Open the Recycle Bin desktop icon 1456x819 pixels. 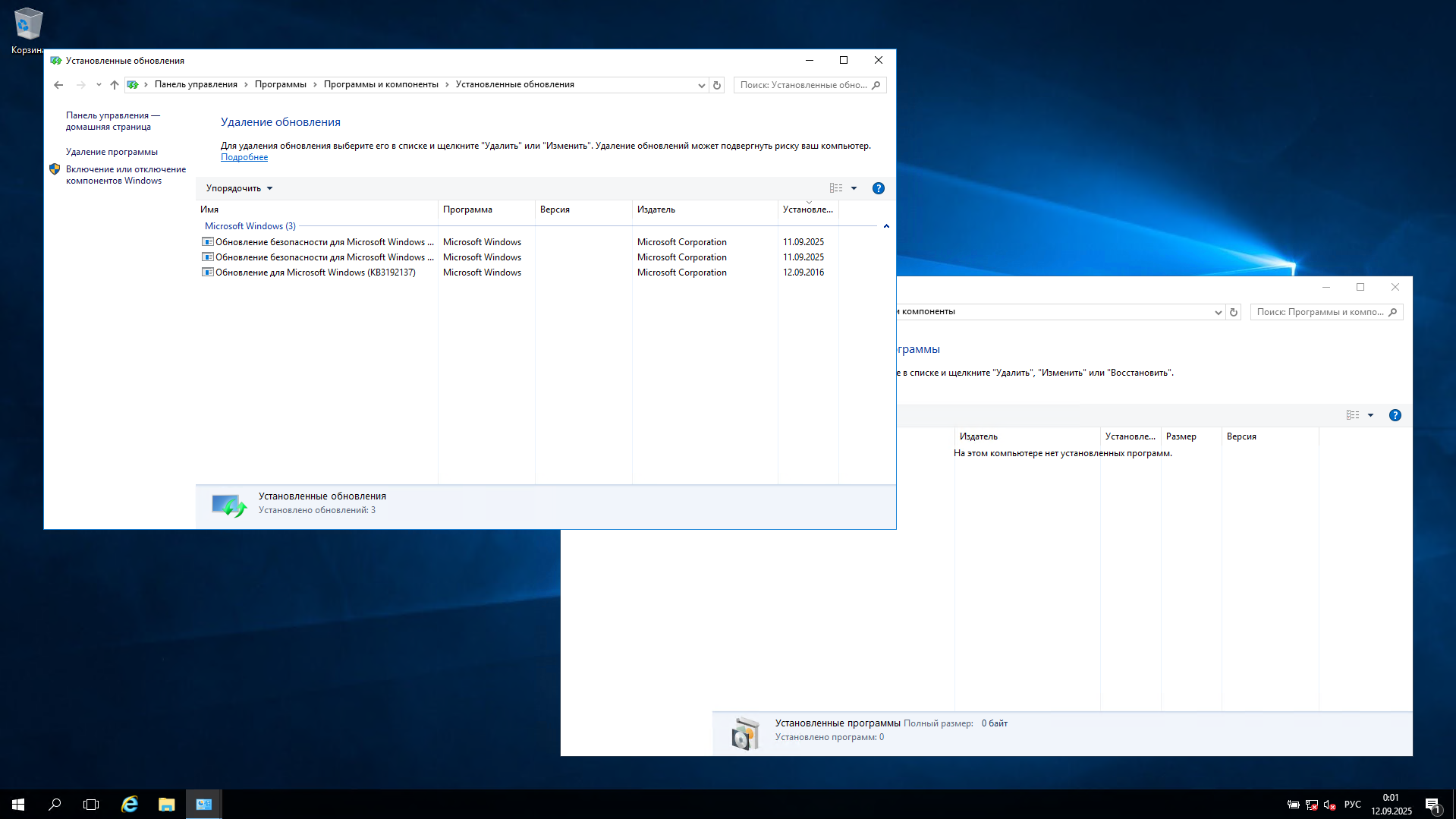[x=28, y=30]
